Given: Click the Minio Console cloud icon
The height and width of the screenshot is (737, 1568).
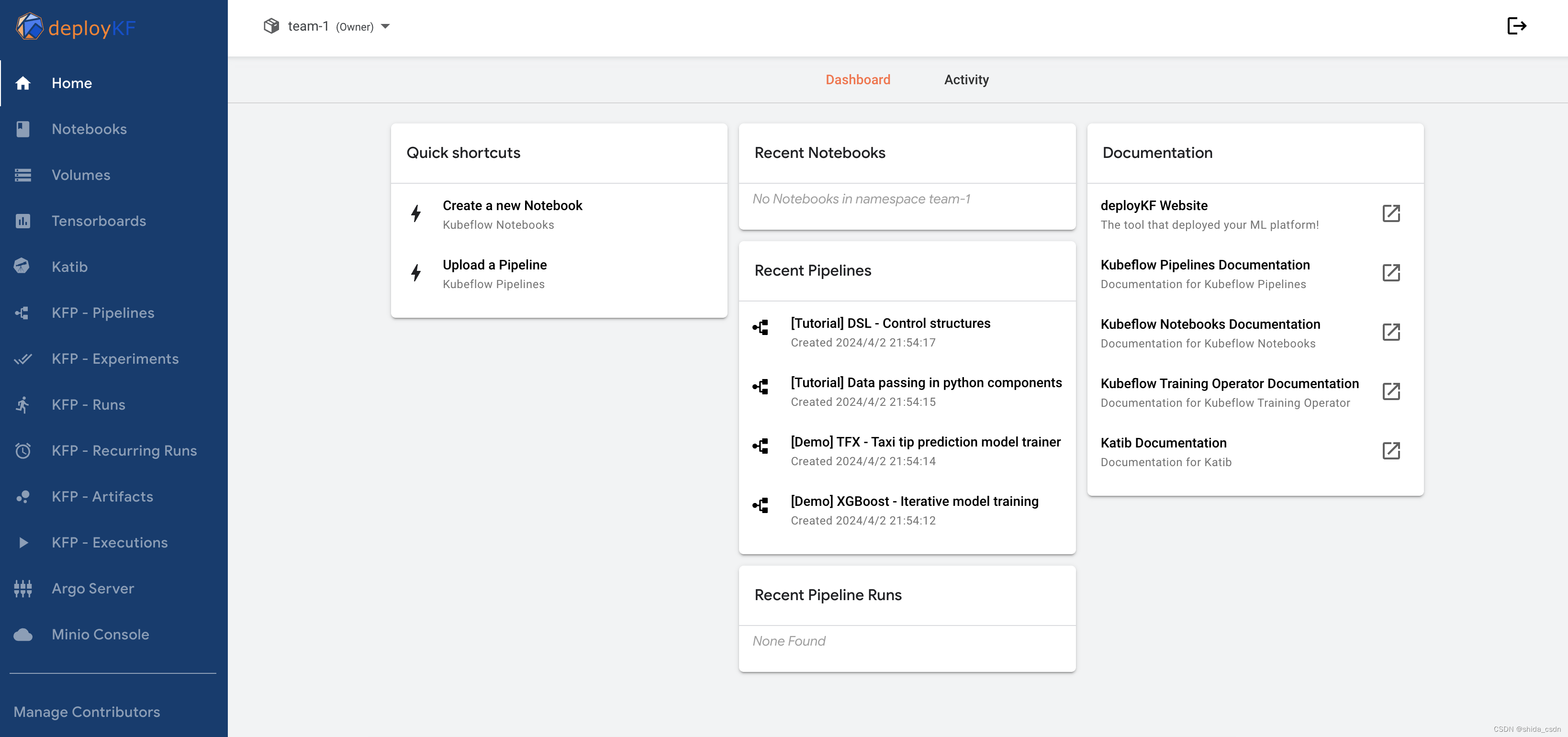Looking at the screenshot, I should click(x=23, y=635).
